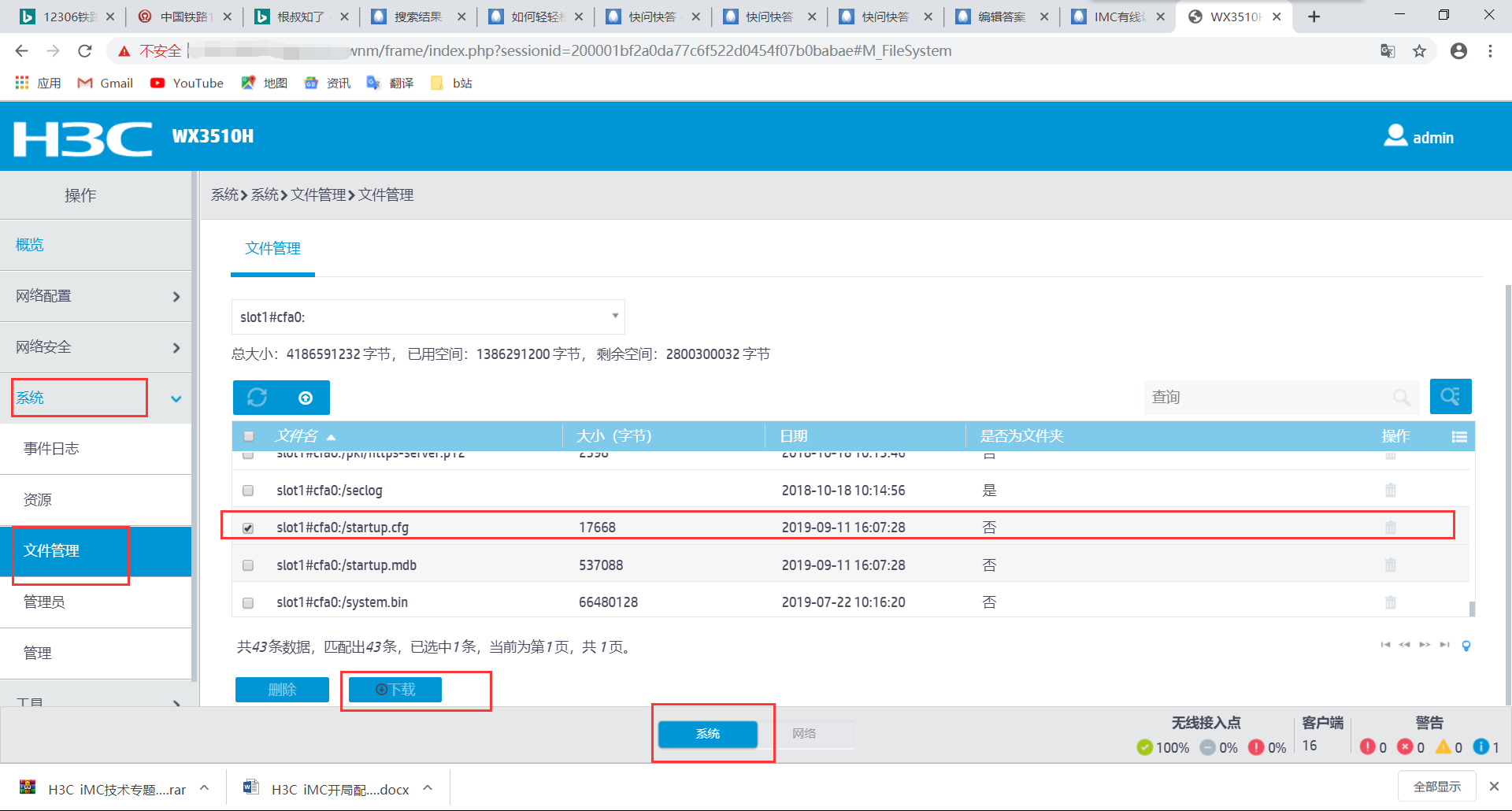Open the admin user icon
This screenshot has width=1512, height=811.
1395,135
